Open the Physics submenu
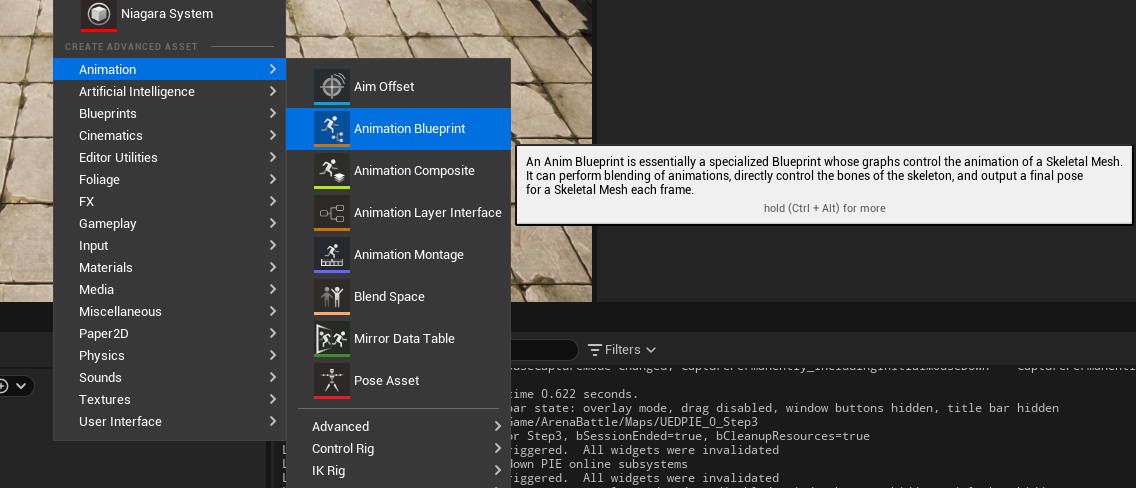Viewport: 1136px width, 488px height. tap(170, 356)
